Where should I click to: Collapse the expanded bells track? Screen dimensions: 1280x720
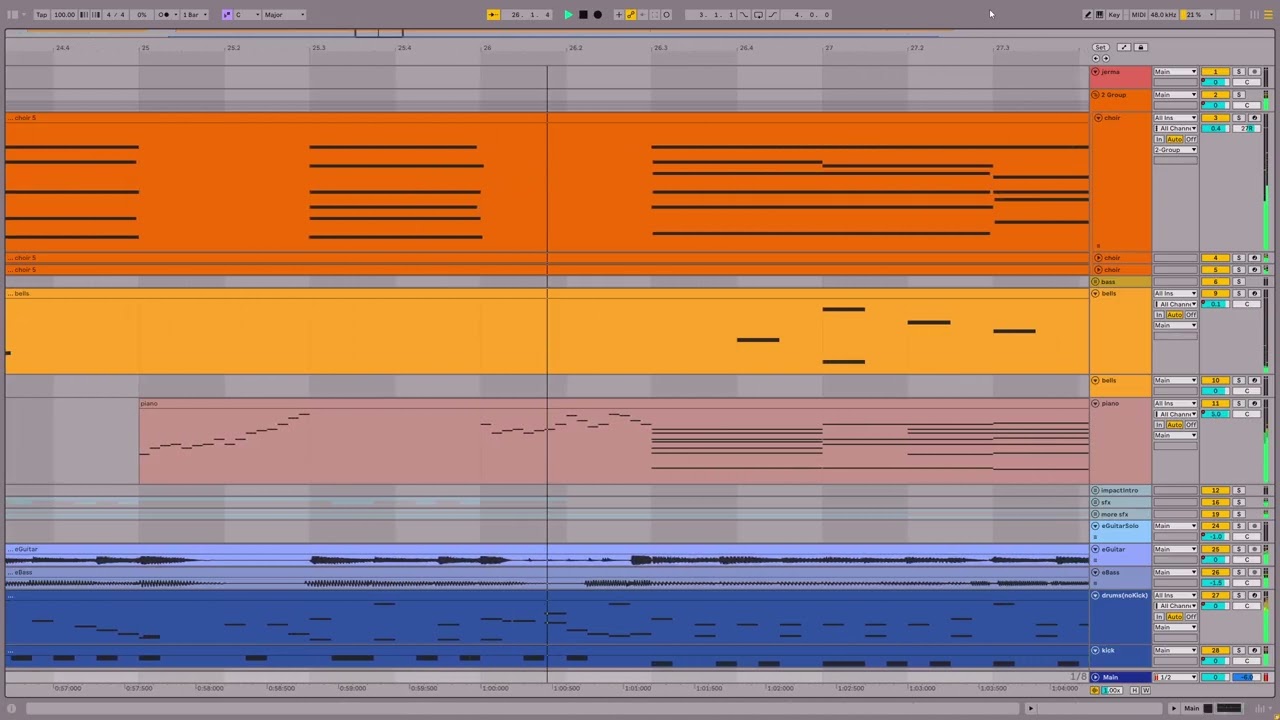[1095, 294]
